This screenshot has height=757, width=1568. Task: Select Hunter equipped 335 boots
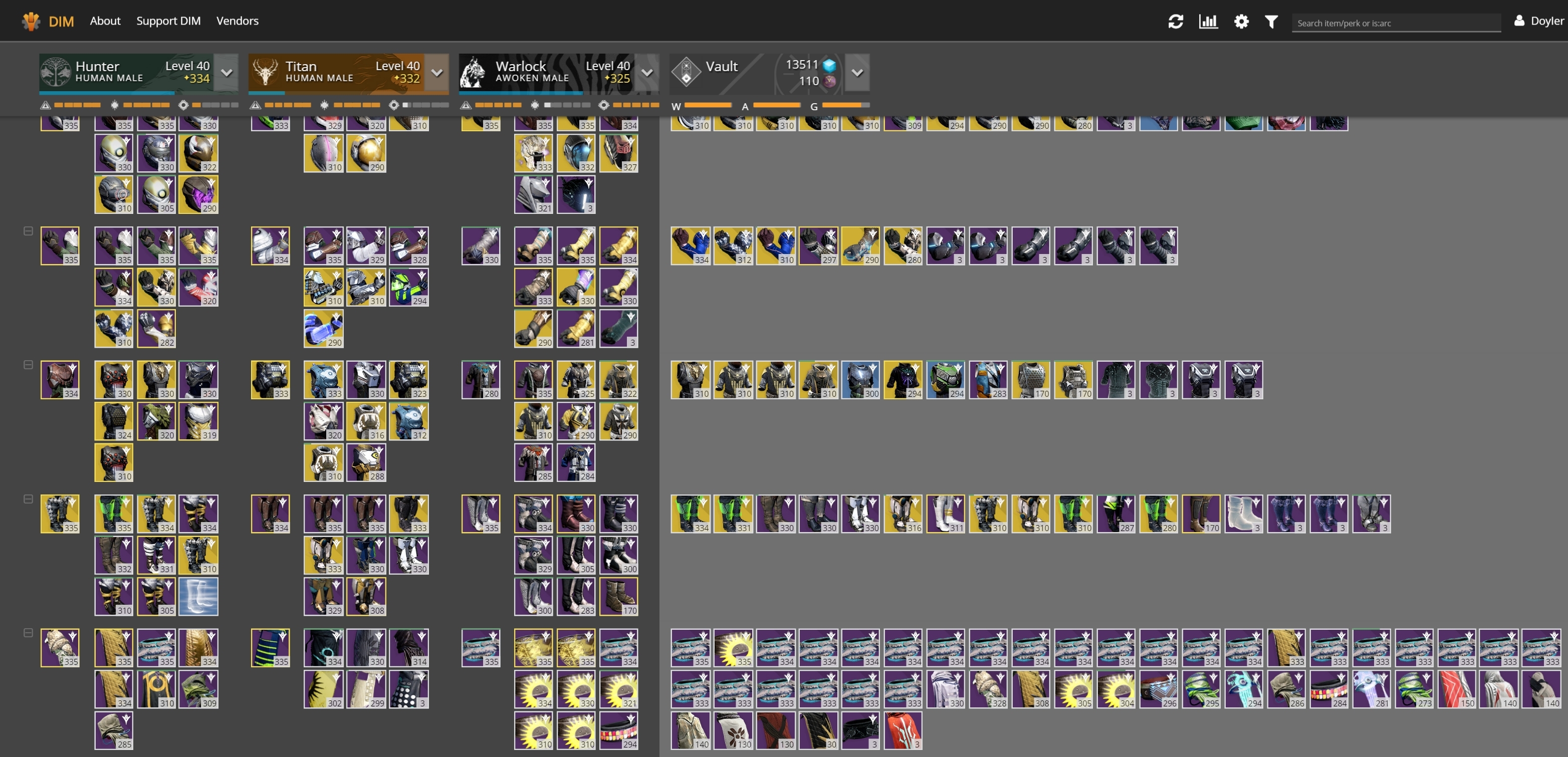coord(60,514)
